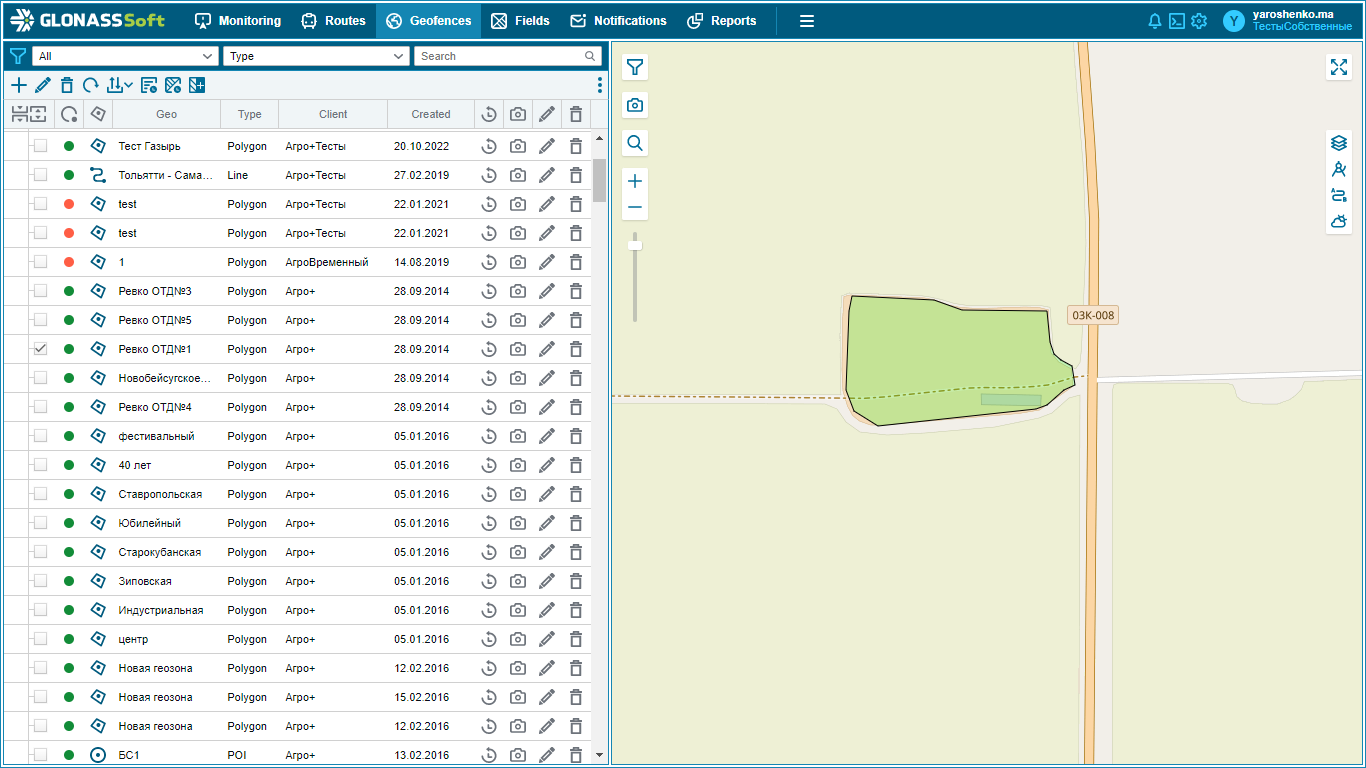Open the Monitoring tab
This screenshot has width=1366, height=768.
click(238, 21)
